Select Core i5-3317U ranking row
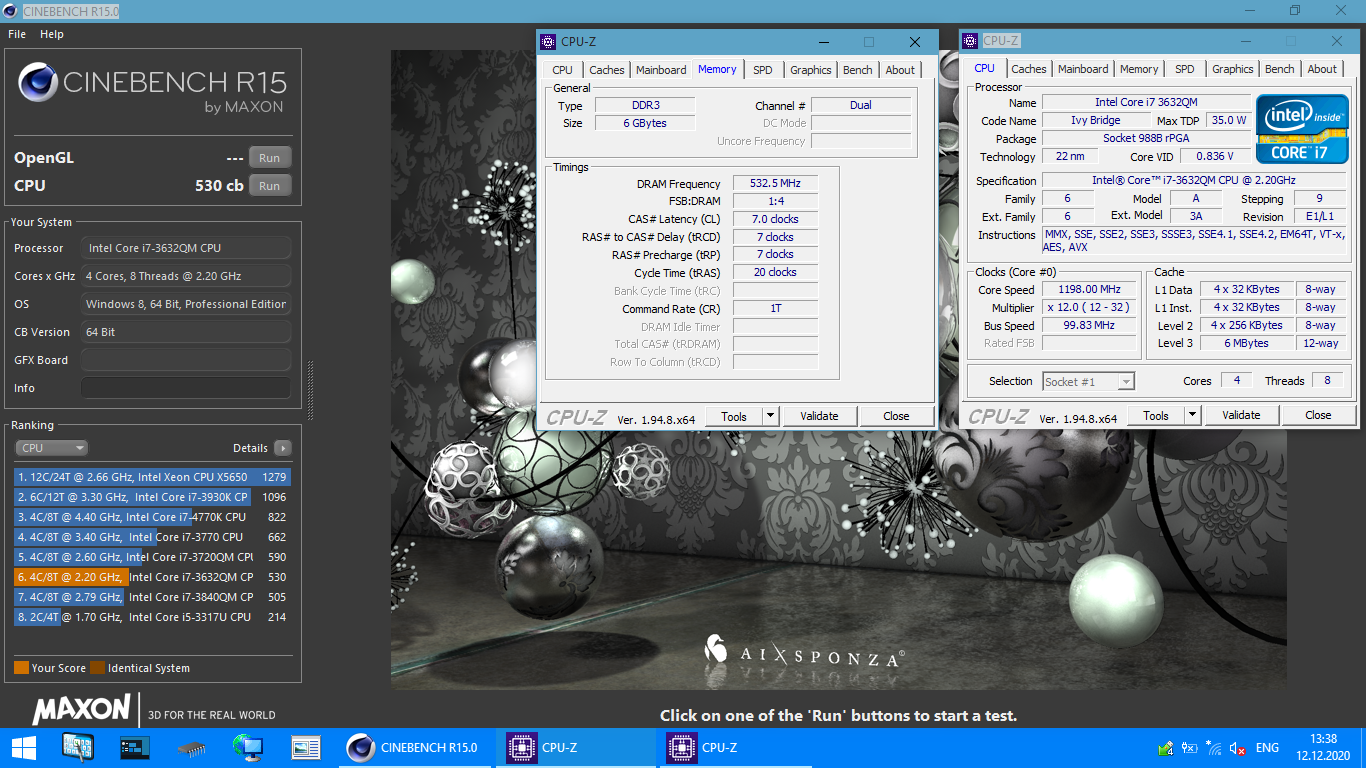 point(152,617)
